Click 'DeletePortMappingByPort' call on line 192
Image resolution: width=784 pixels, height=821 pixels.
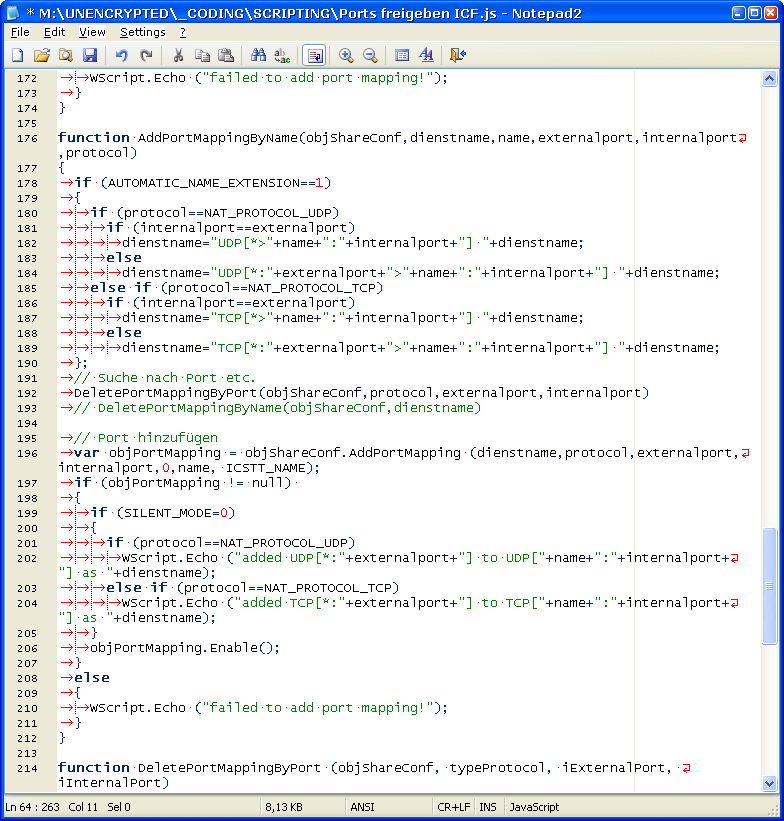[x=165, y=393]
